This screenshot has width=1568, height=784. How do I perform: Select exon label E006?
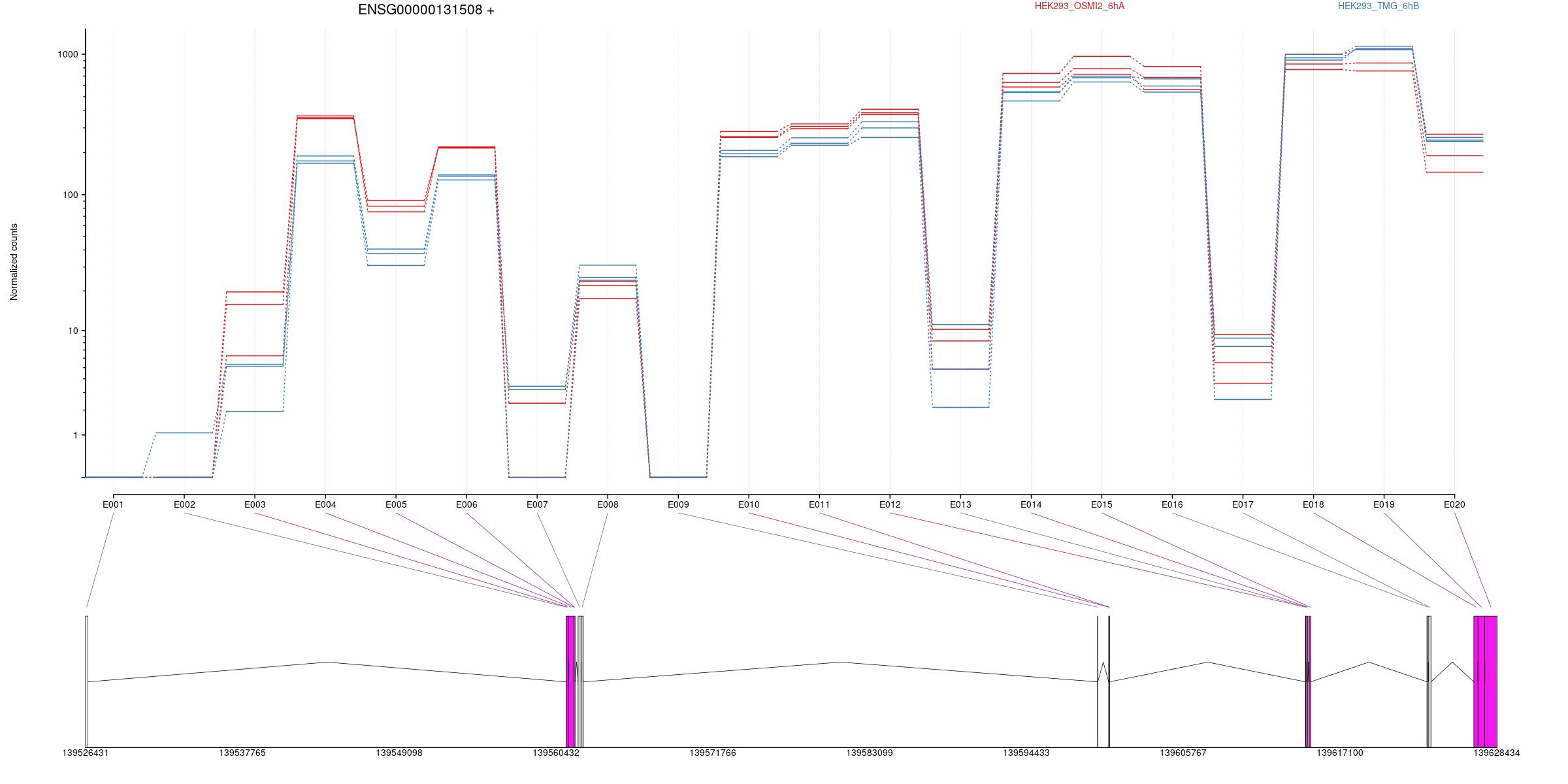(x=466, y=504)
